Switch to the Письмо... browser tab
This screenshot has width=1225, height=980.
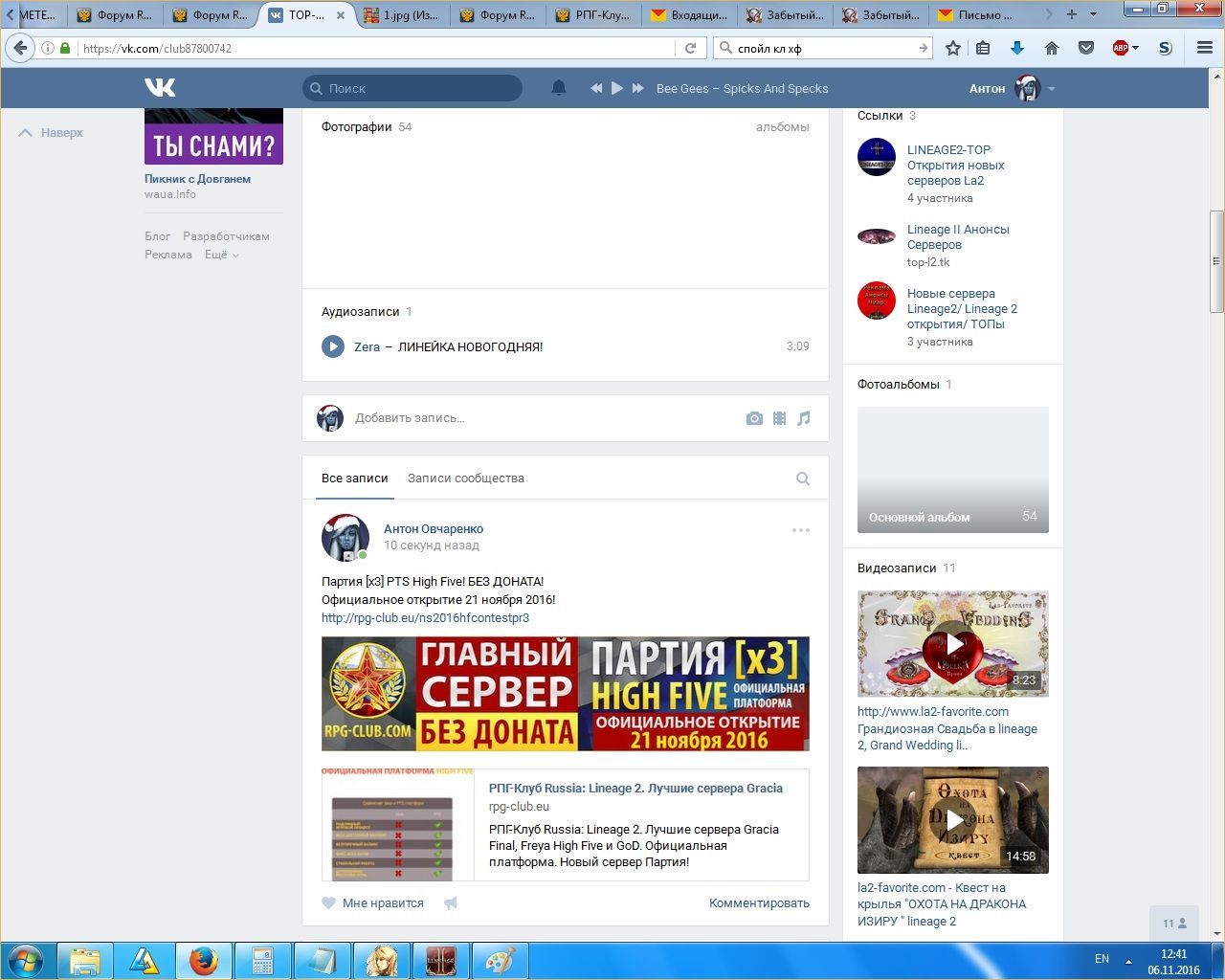click(977, 14)
